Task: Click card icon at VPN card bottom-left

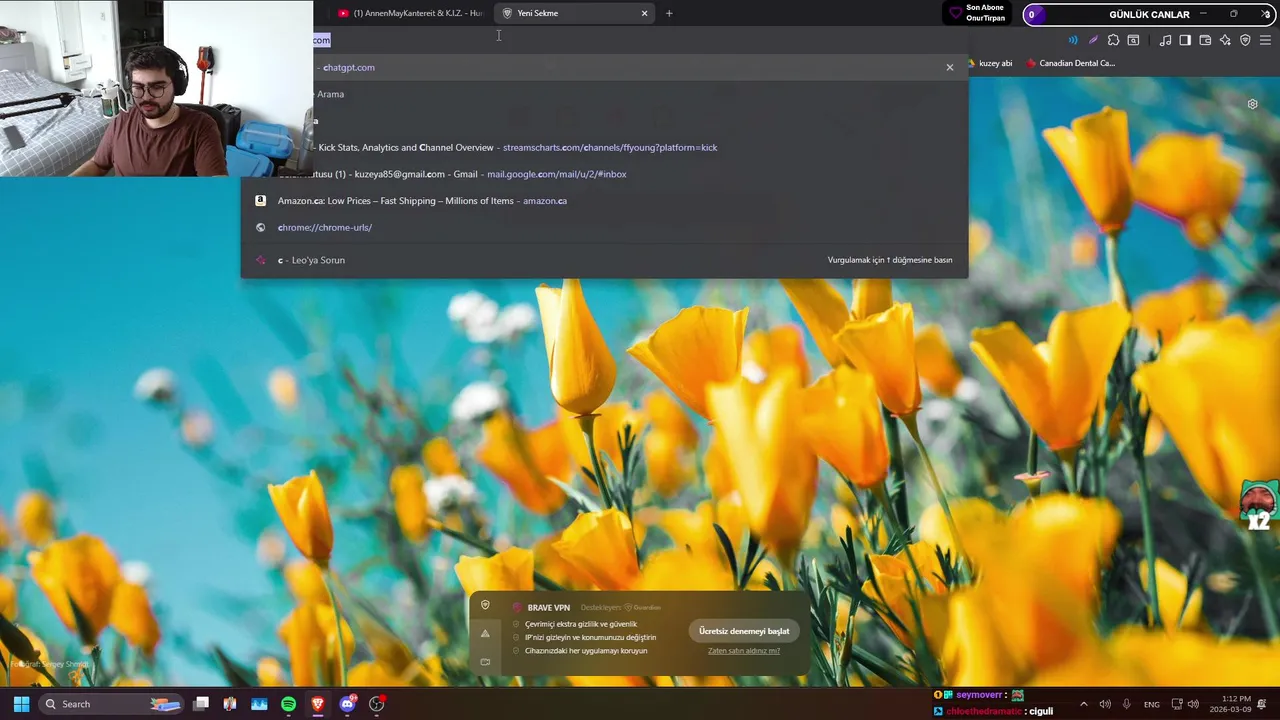Action: (x=485, y=661)
